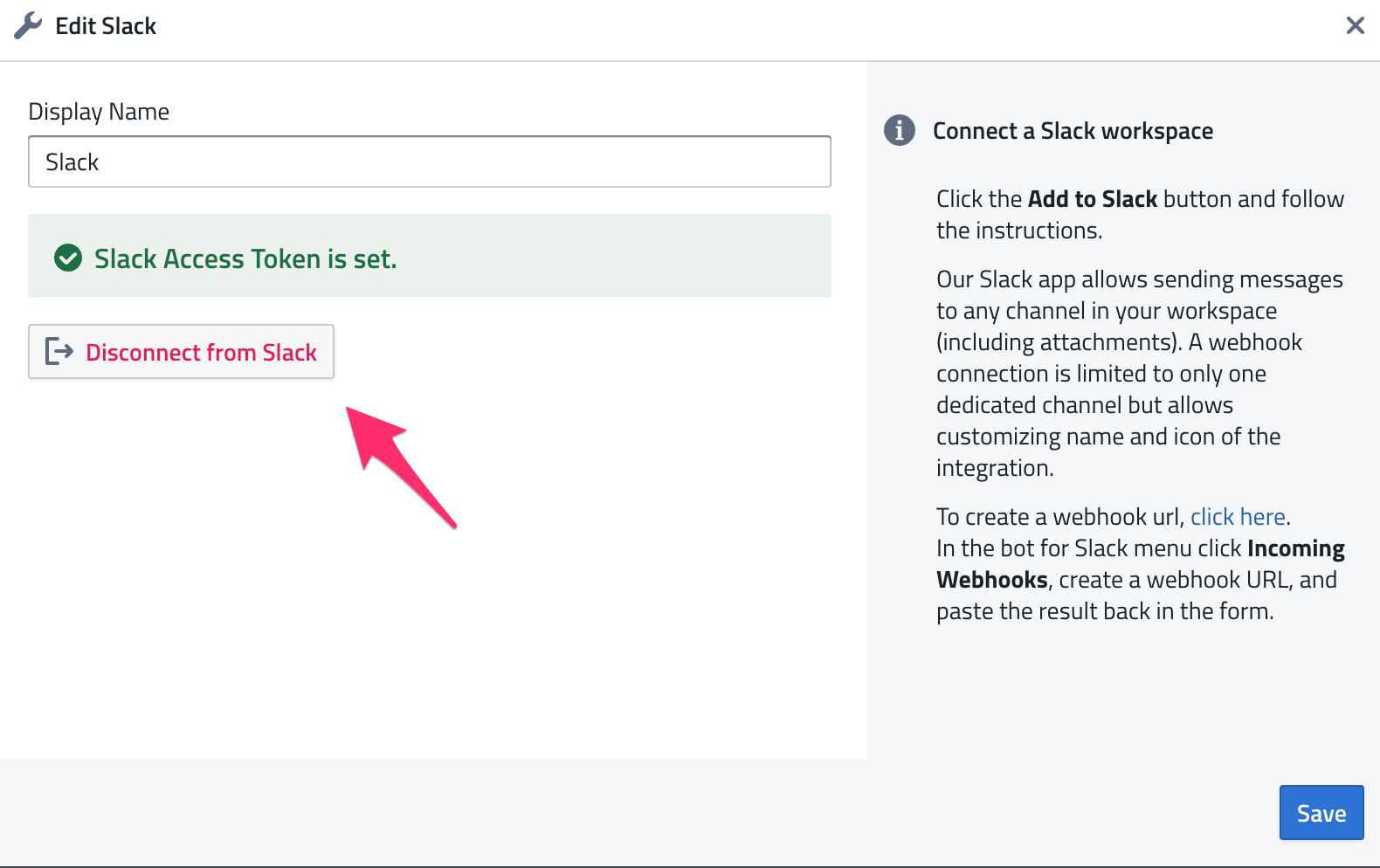Click the info circle icon

899,131
